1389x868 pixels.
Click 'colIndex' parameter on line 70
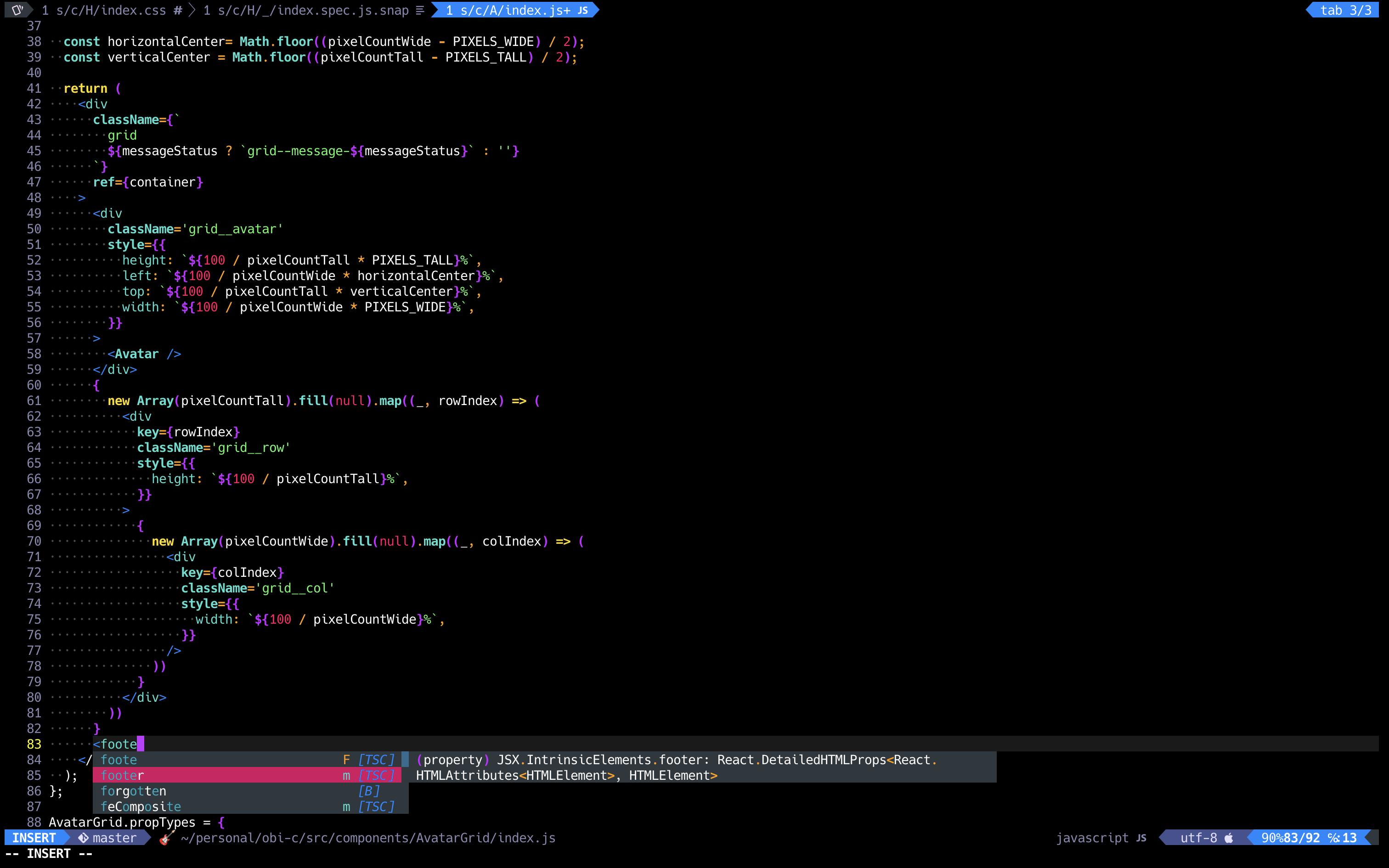pos(511,541)
